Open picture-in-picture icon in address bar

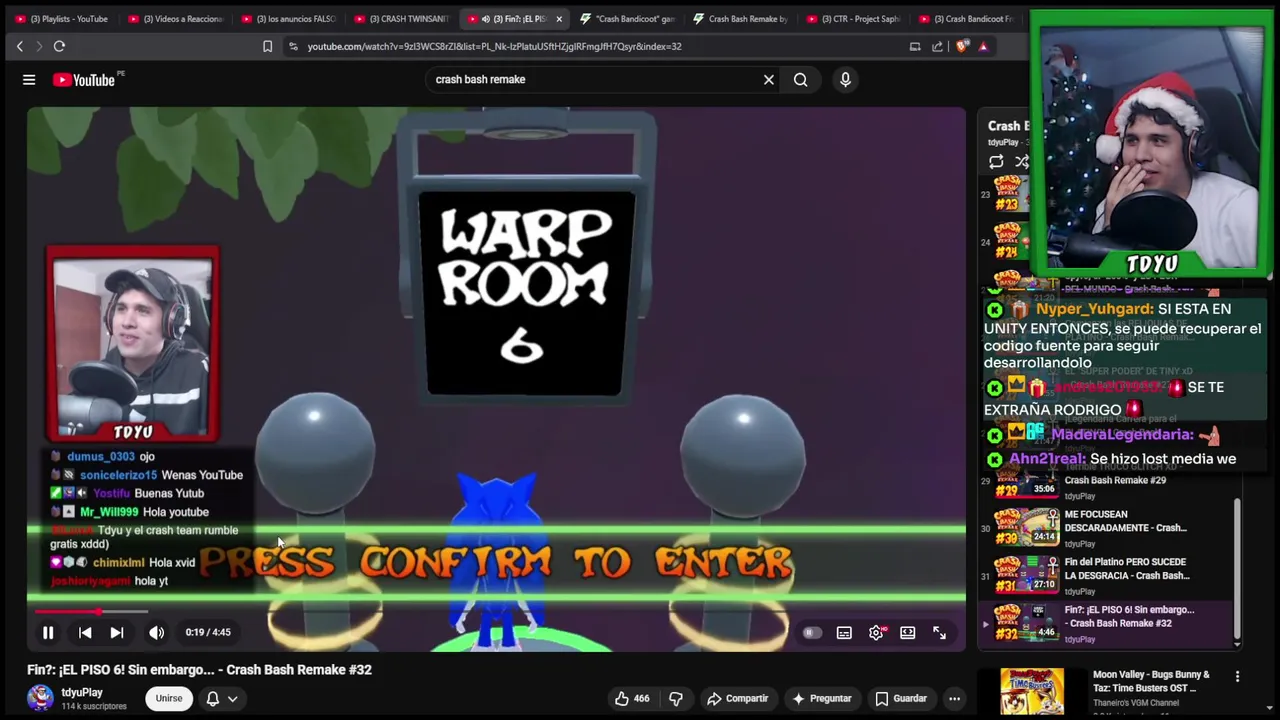[x=914, y=46]
